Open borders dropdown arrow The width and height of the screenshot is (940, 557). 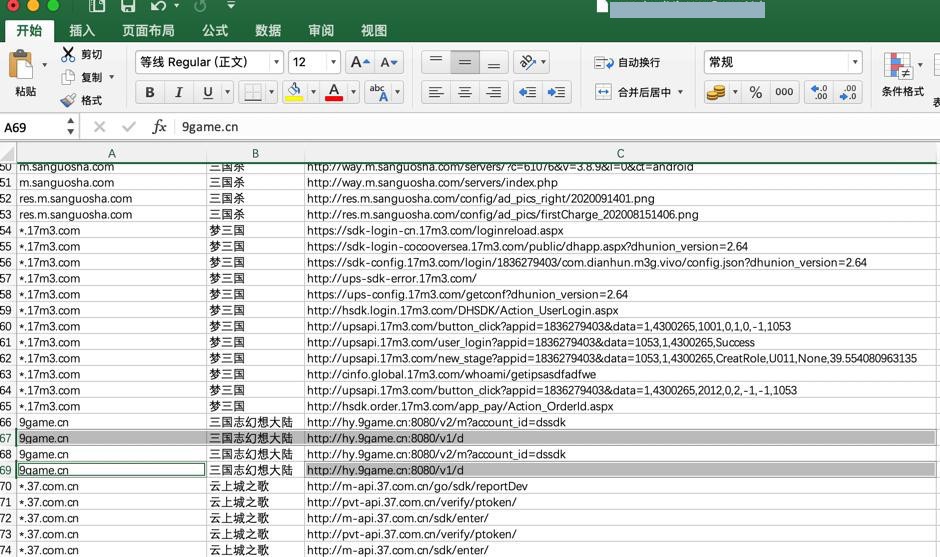pos(272,92)
